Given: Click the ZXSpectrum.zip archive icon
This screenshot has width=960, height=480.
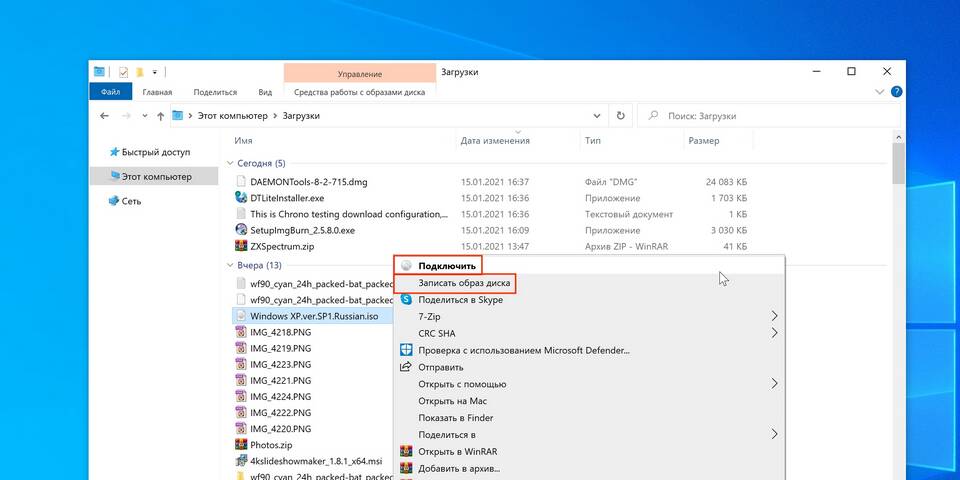Looking at the screenshot, I should pos(241,246).
